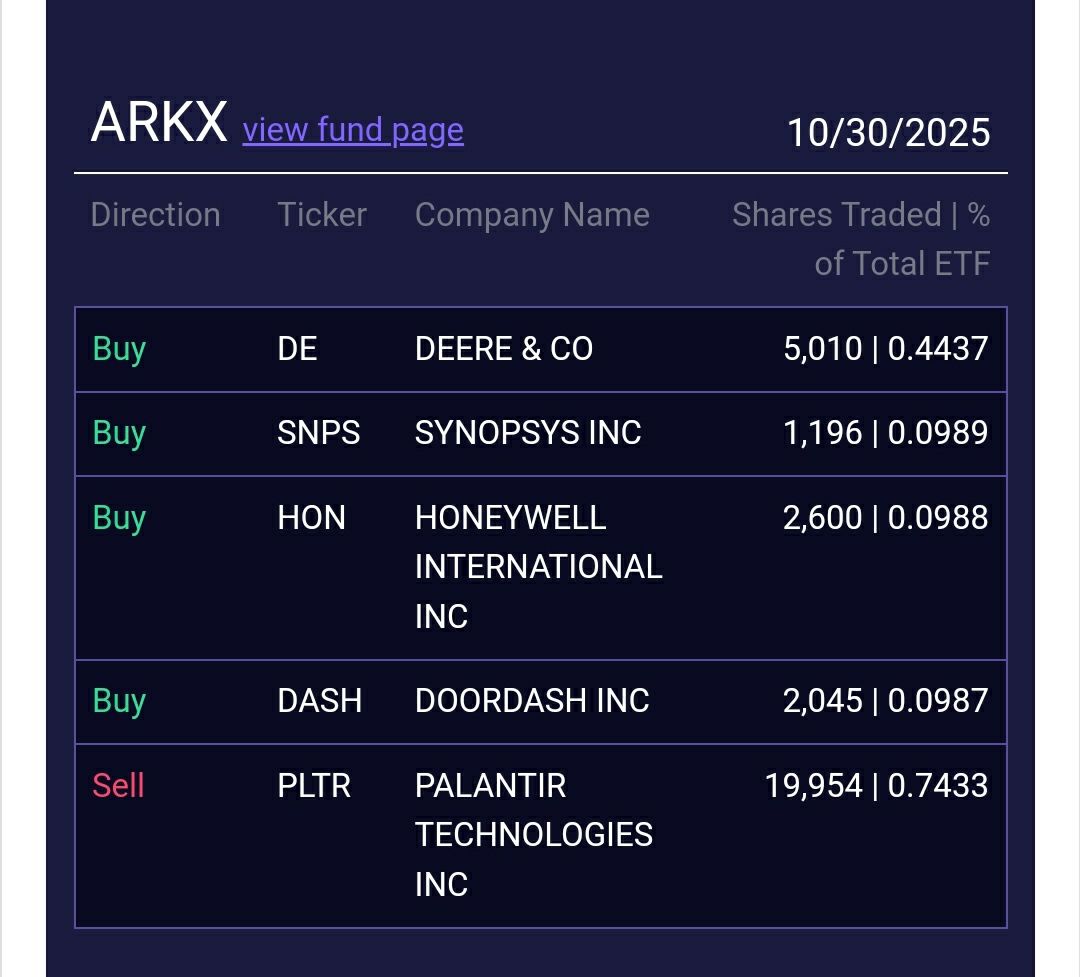Select the PLTR ticker cell
1080x977 pixels.
314,786
